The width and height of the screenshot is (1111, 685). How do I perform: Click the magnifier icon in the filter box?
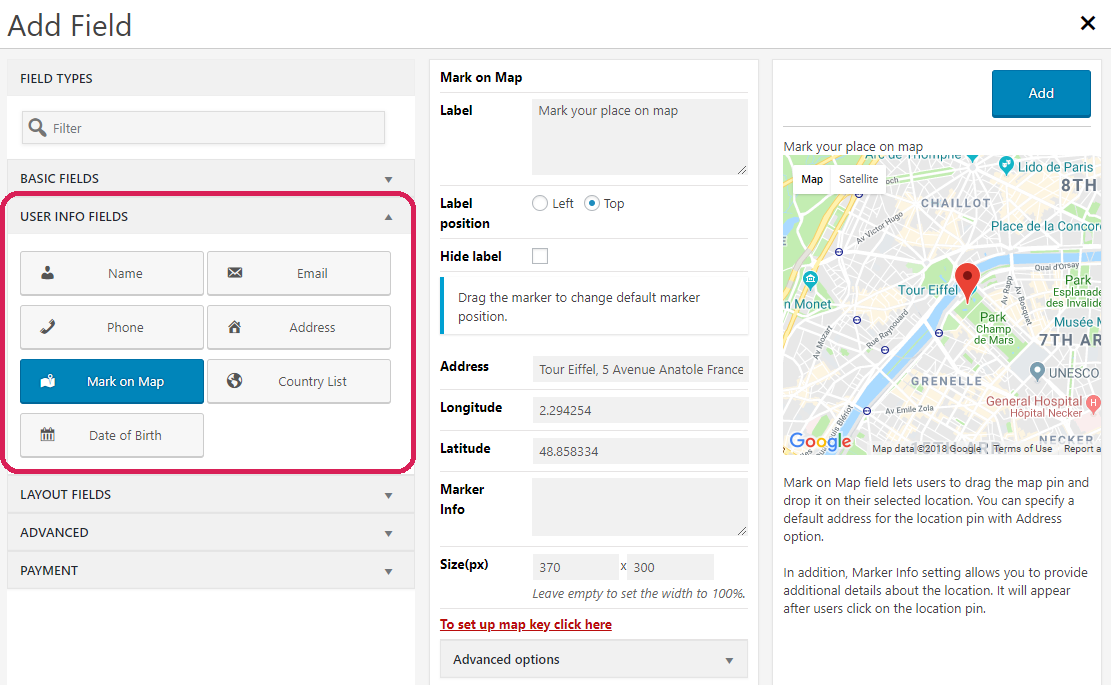pyautogui.click(x=36, y=127)
